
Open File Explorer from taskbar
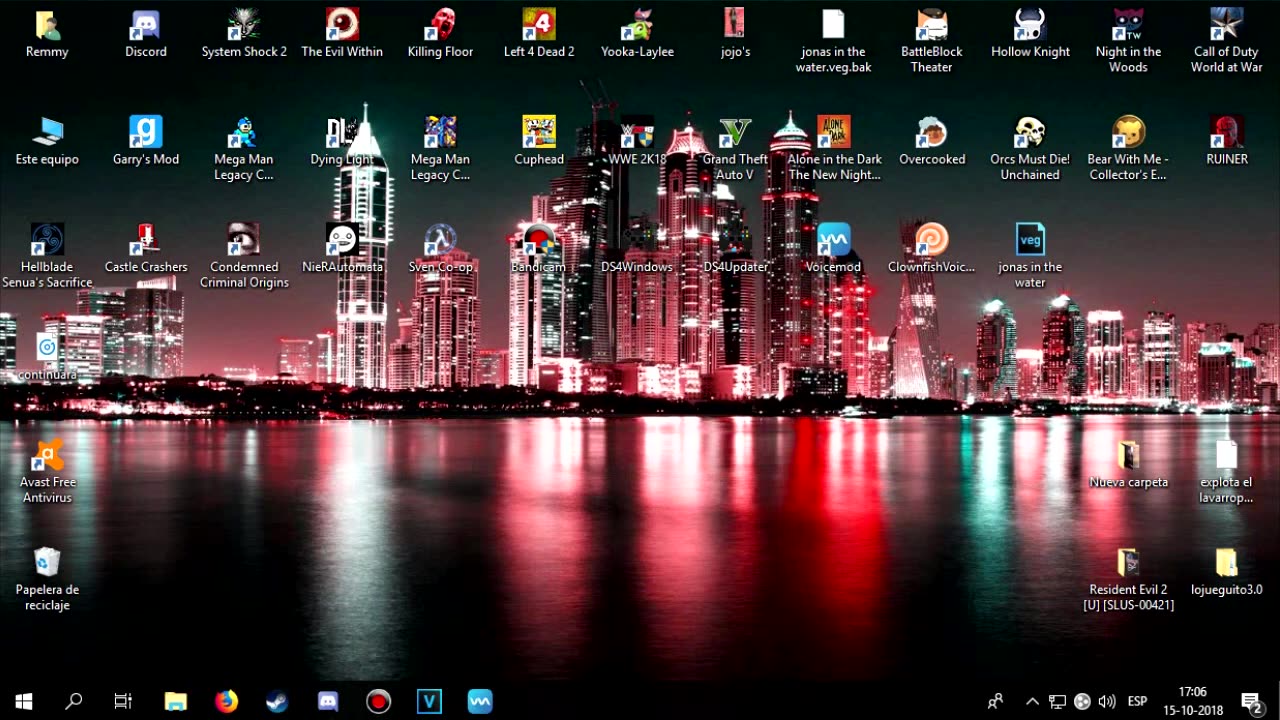click(x=176, y=701)
